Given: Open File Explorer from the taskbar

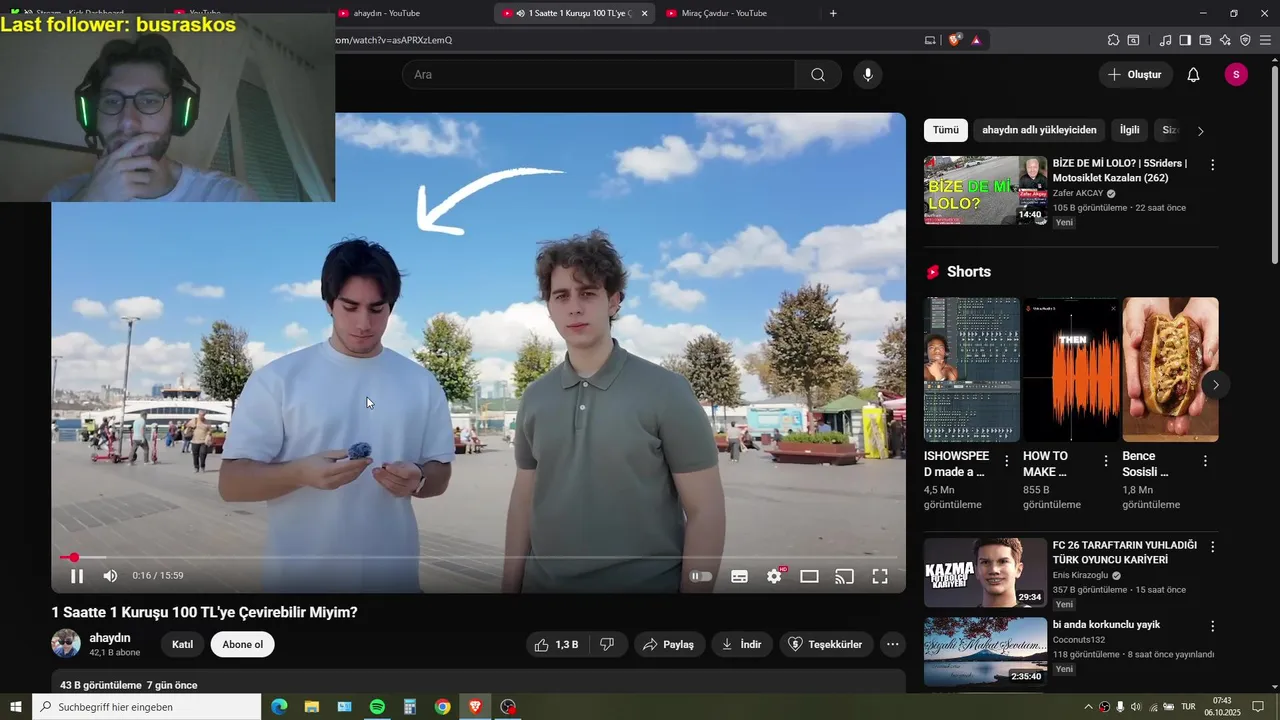Looking at the screenshot, I should click(x=311, y=707).
